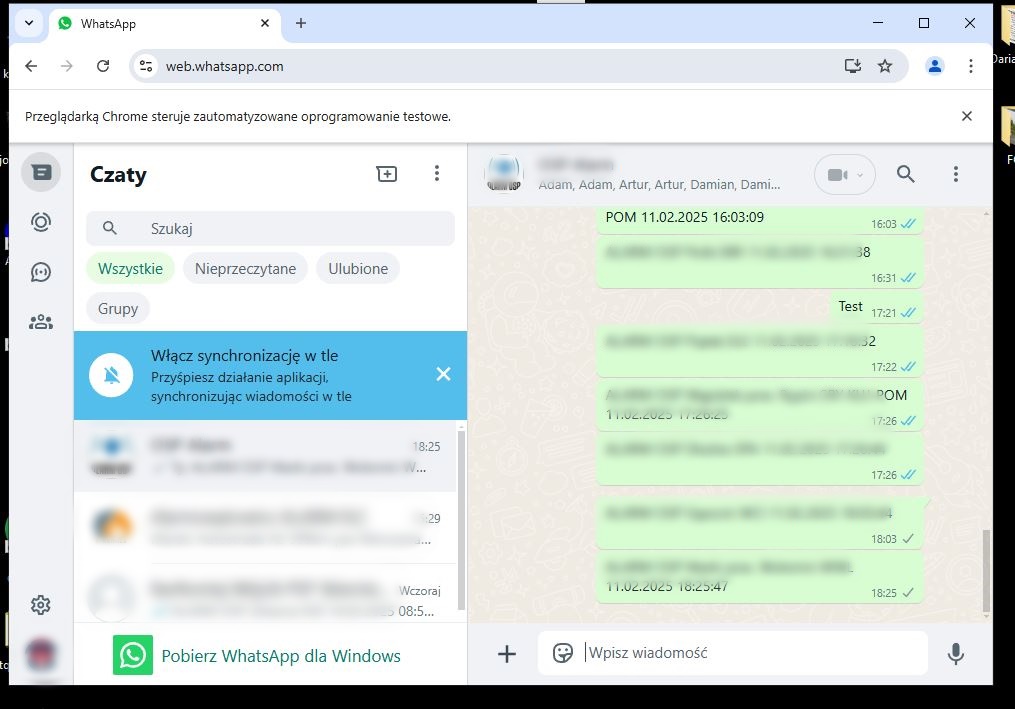The height and width of the screenshot is (709, 1015).
Task: Click the conversation scrollbar thumb
Action: 986,570
